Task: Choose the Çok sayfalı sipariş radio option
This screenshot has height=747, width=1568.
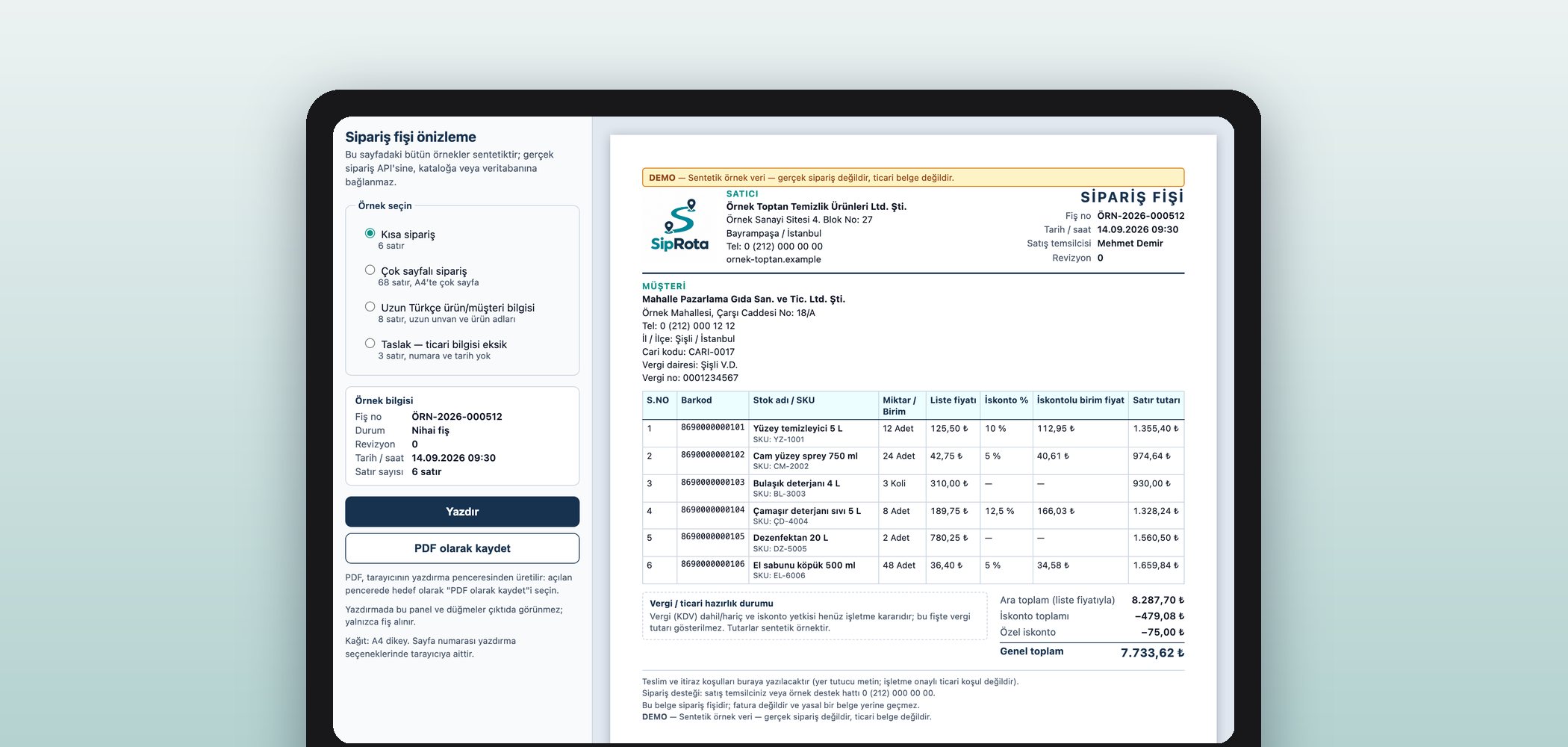Action: (x=370, y=270)
